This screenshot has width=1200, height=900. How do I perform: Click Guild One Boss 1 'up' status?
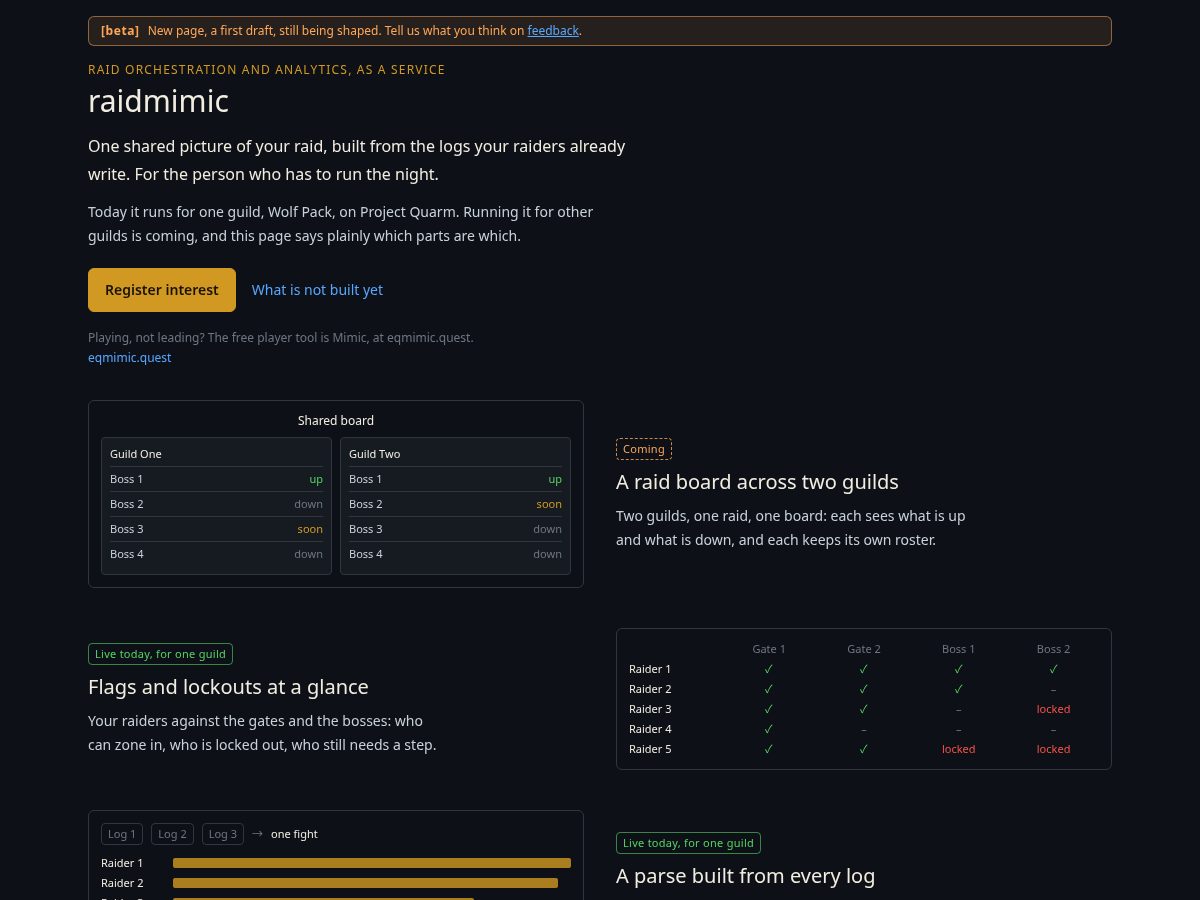click(316, 479)
